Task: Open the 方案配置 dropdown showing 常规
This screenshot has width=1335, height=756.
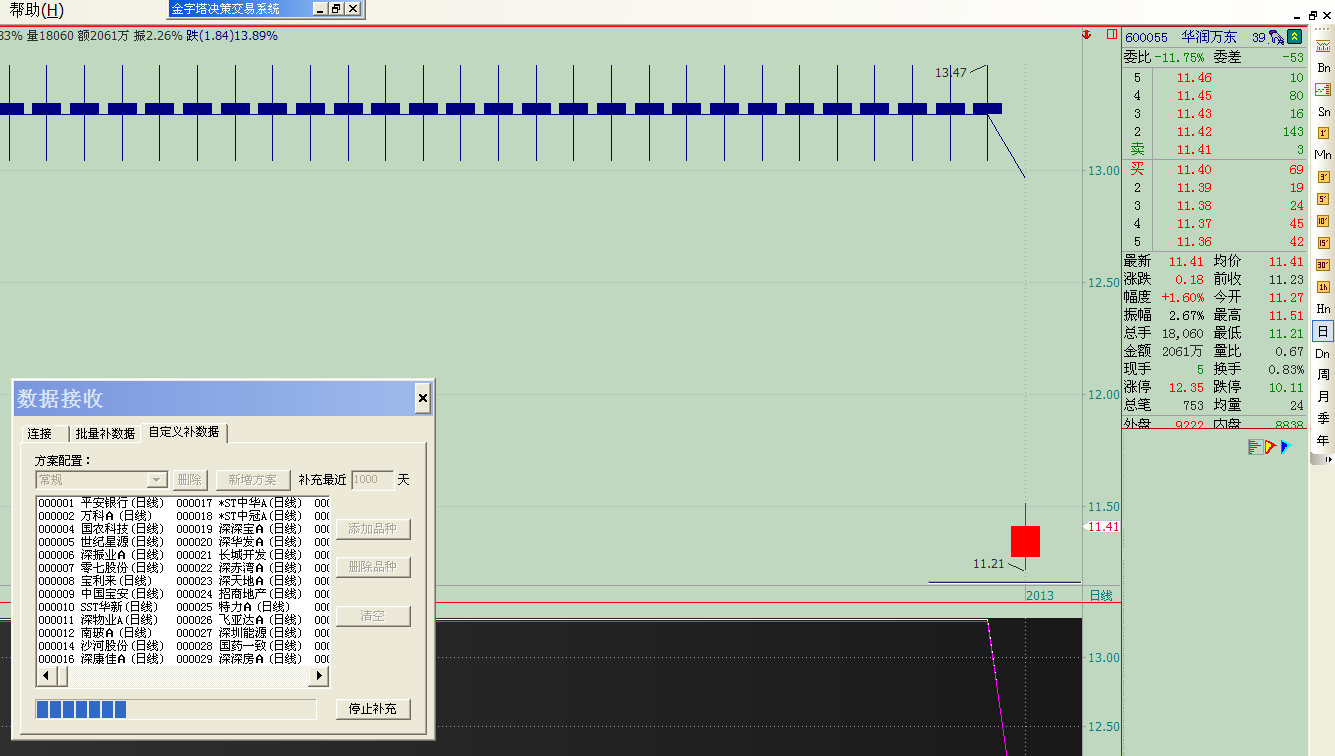Action: [x=101, y=480]
